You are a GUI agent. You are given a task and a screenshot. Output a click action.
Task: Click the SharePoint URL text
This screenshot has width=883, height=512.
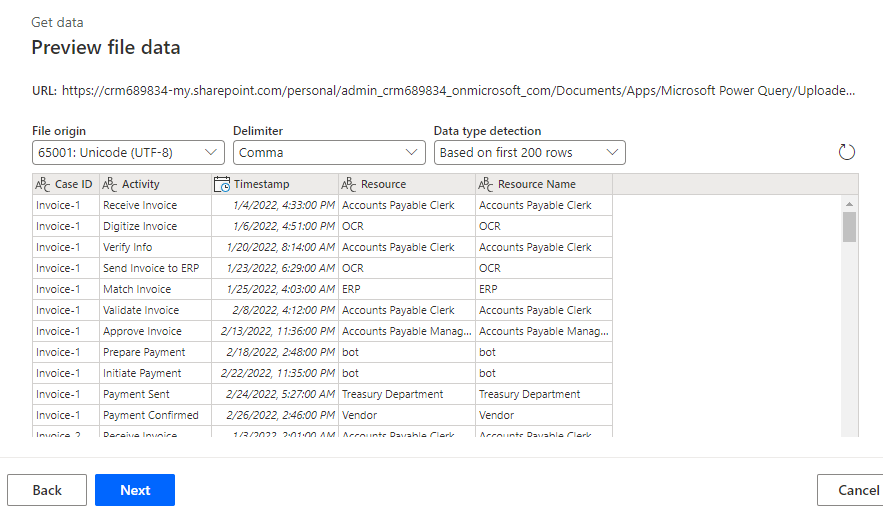pyautogui.click(x=458, y=91)
